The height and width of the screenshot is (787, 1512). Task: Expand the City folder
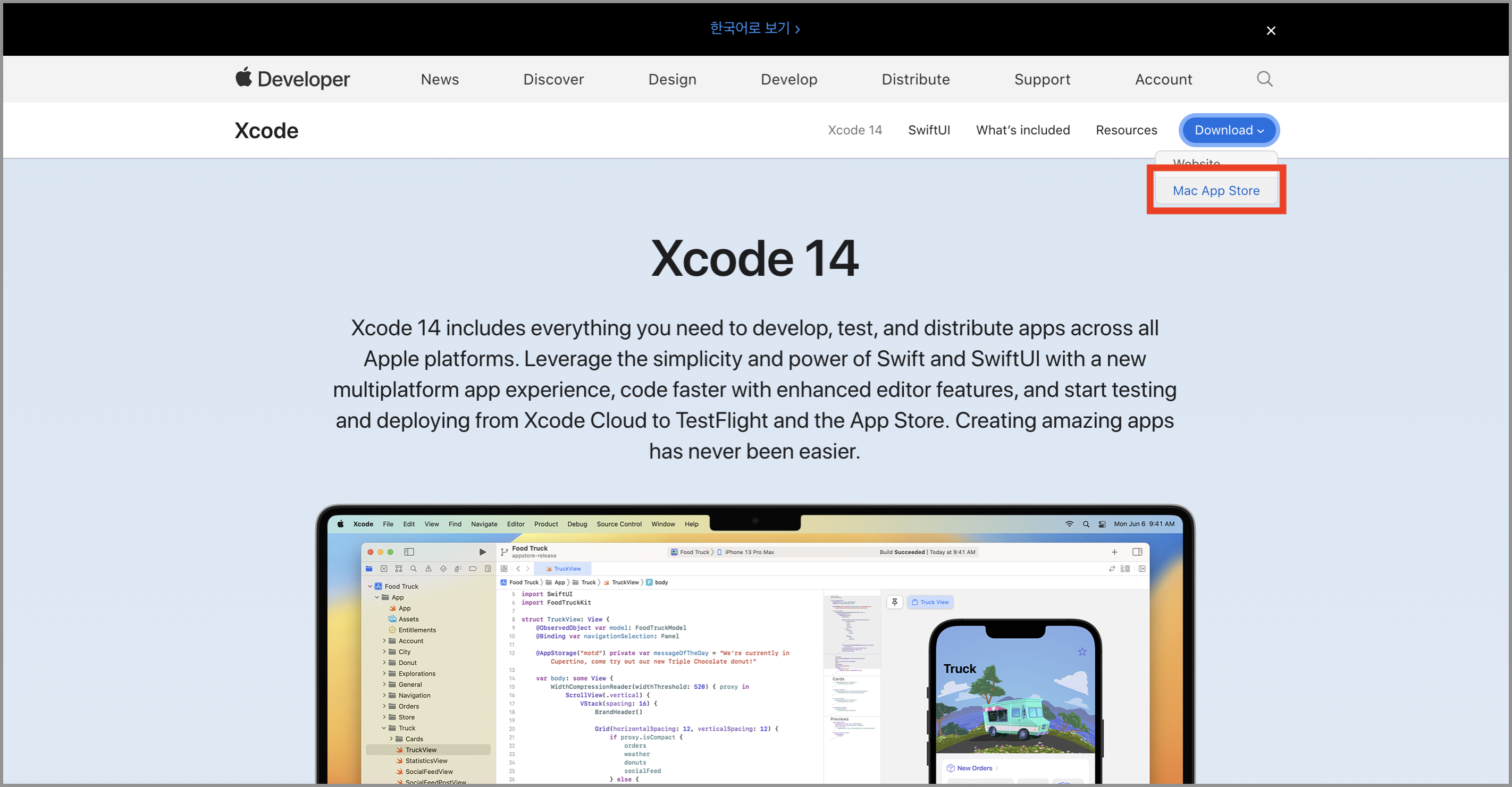[x=384, y=652]
